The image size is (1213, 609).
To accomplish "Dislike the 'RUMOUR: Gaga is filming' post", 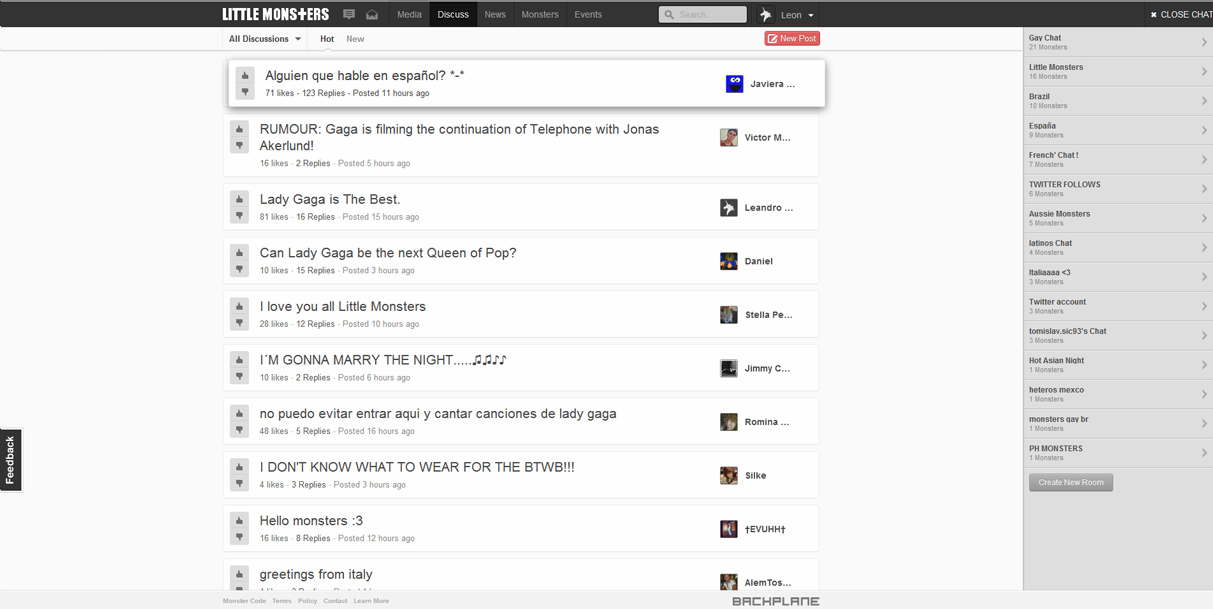I will tap(239, 146).
